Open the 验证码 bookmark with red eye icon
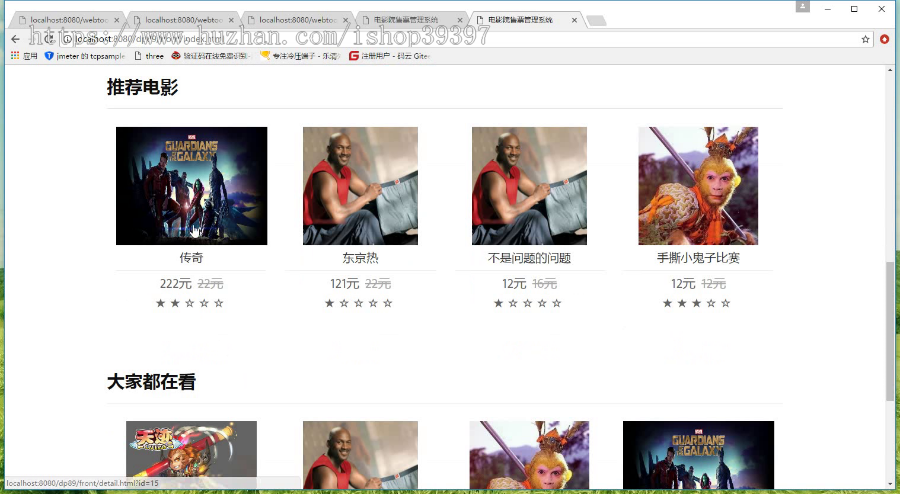The width and height of the screenshot is (900, 494). 211,56
